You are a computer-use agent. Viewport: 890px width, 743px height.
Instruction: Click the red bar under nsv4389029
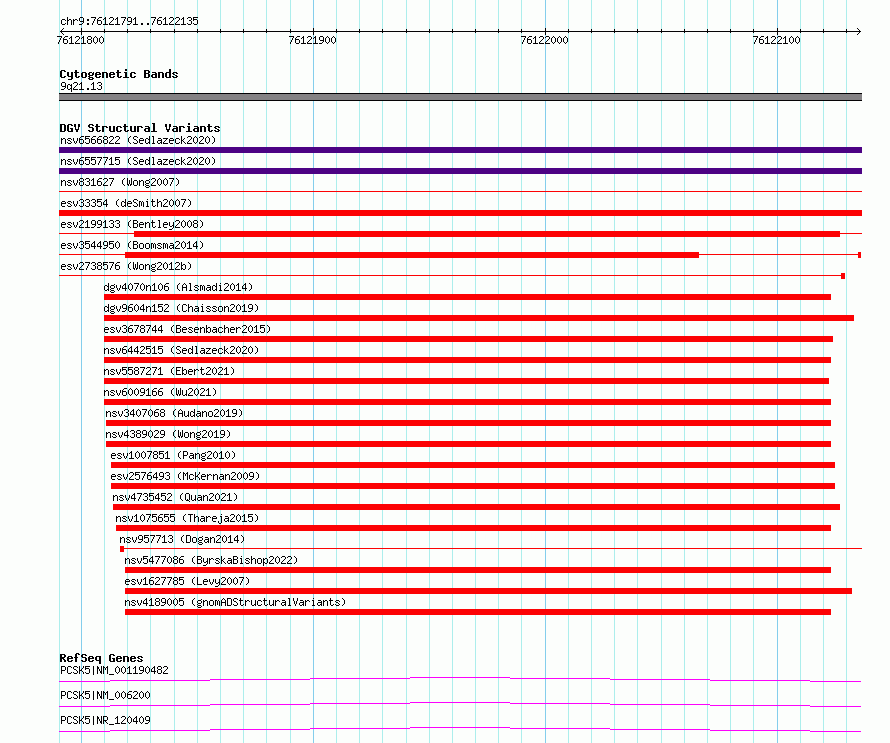(468, 444)
